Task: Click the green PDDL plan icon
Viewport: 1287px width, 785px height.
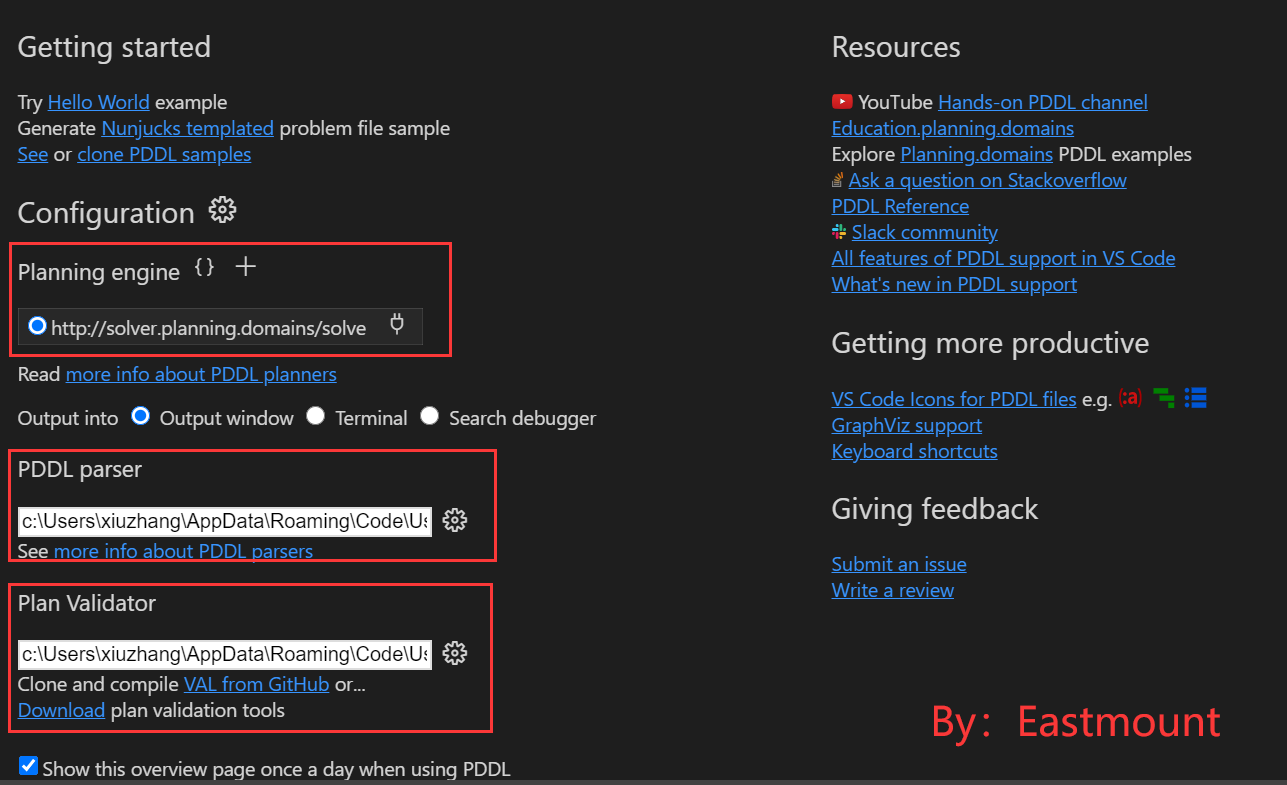Action: point(1163,398)
